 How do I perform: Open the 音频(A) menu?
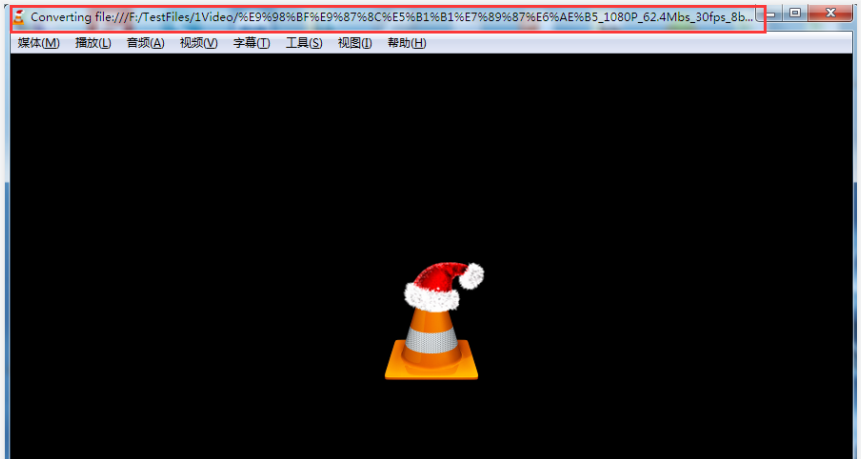coord(146,43)
